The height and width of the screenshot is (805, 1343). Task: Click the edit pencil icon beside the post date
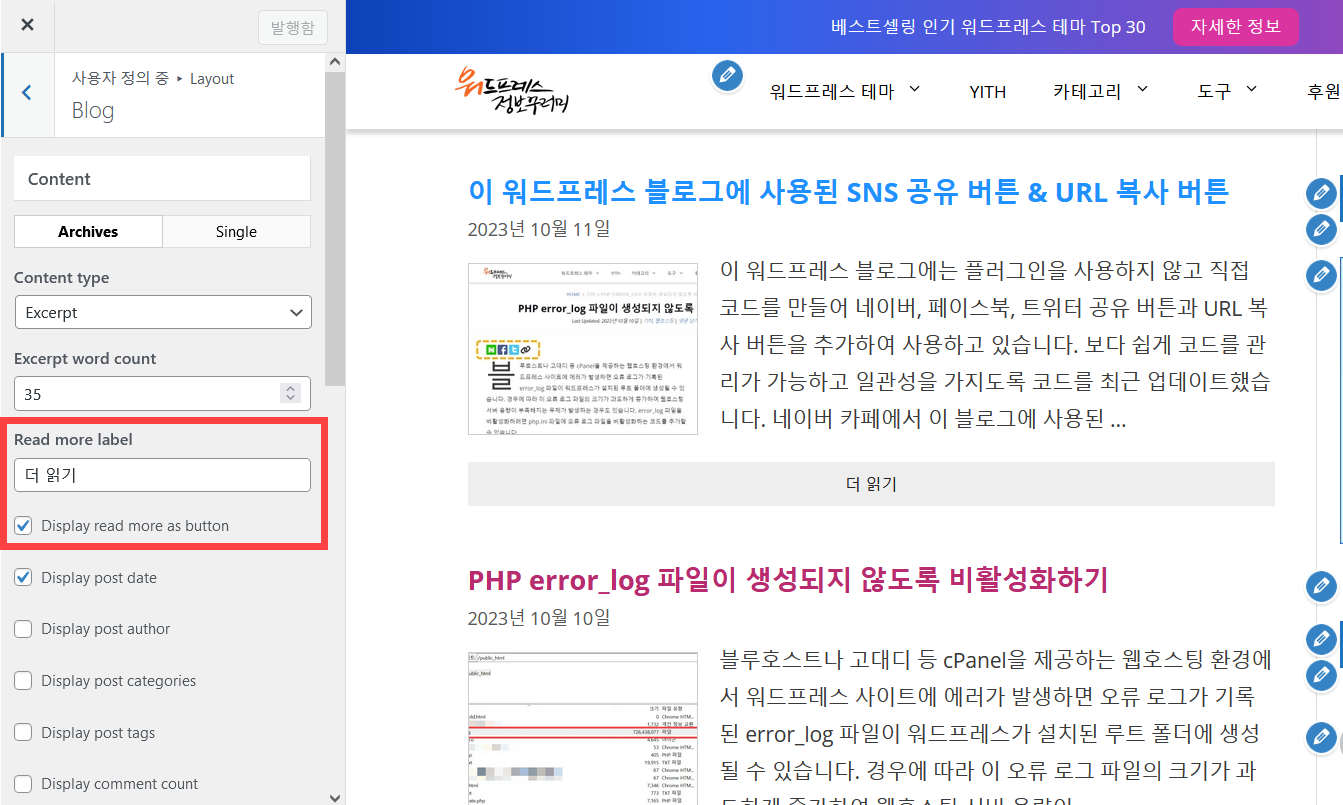tap(1321, 229)
